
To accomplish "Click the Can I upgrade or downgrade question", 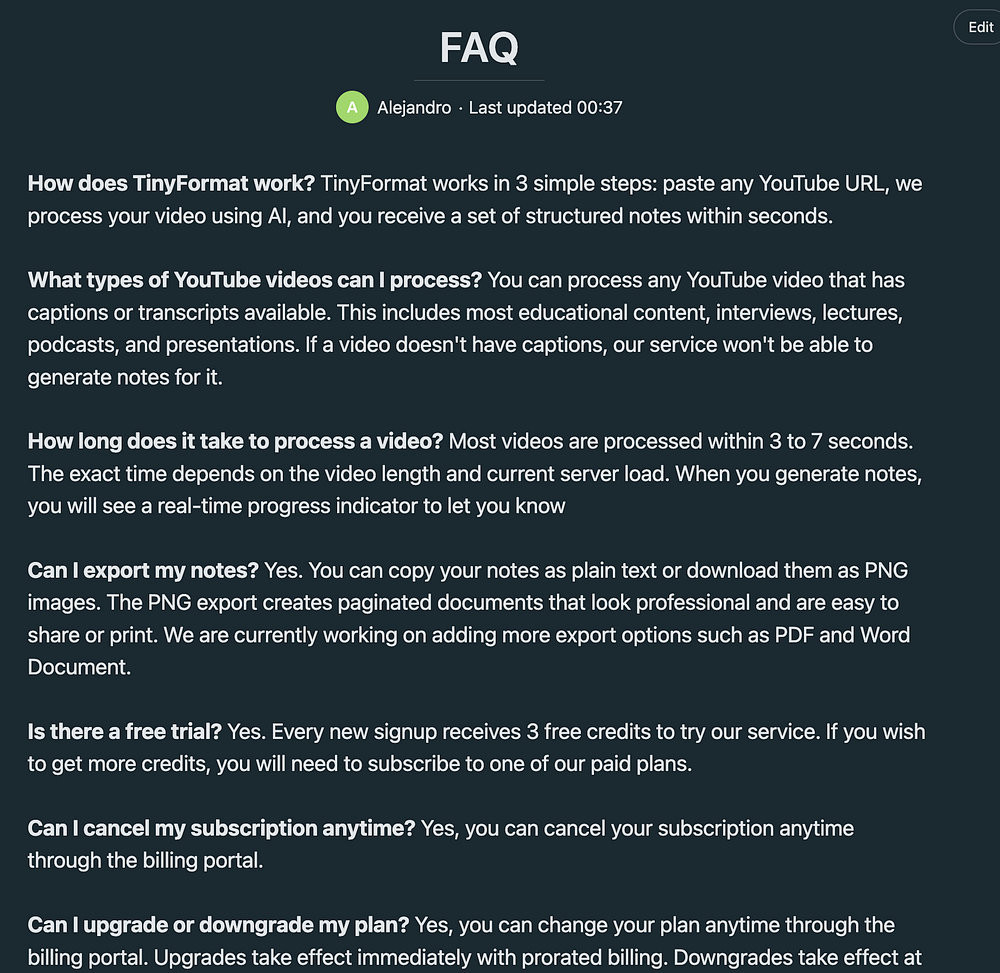I will (218, 925).
